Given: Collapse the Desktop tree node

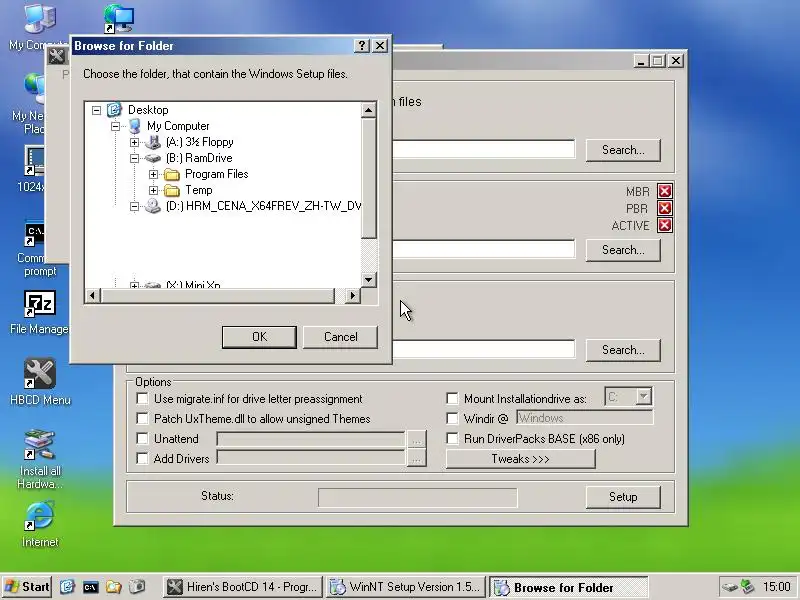Looking at the screenshot, I should pyautogui.click(x=96, y=110).
